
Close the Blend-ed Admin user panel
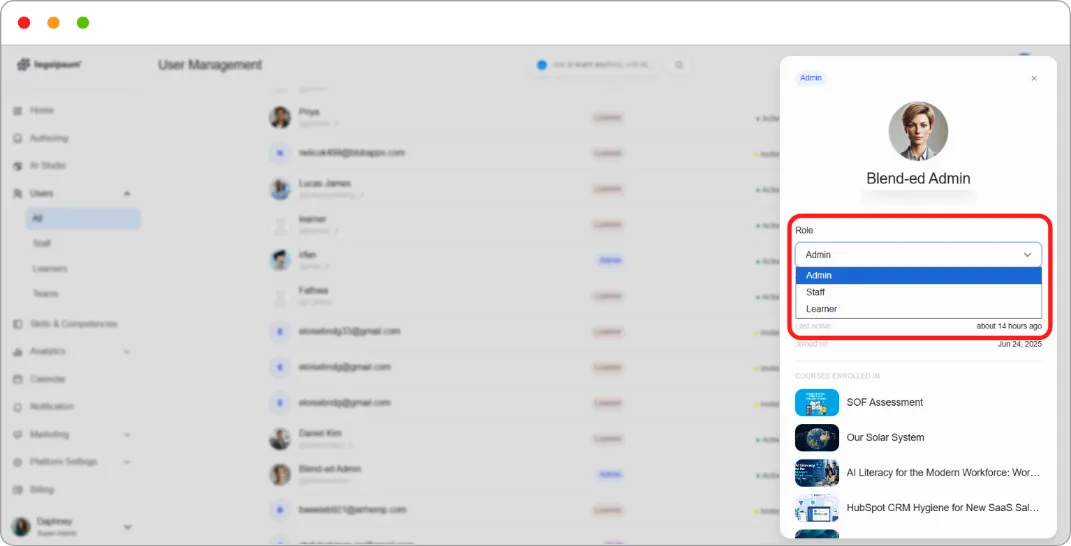pos(1034,79)
